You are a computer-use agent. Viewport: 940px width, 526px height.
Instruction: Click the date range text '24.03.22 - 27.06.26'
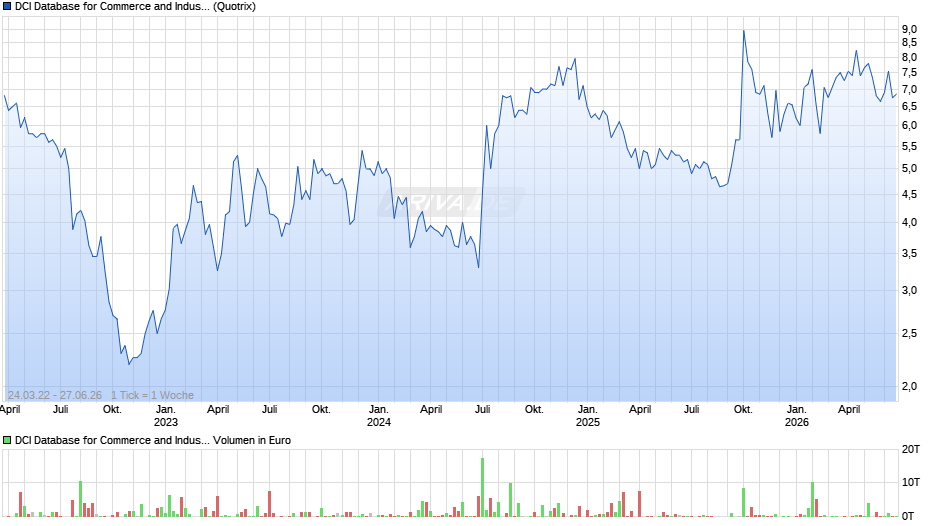tap(55, 395)
